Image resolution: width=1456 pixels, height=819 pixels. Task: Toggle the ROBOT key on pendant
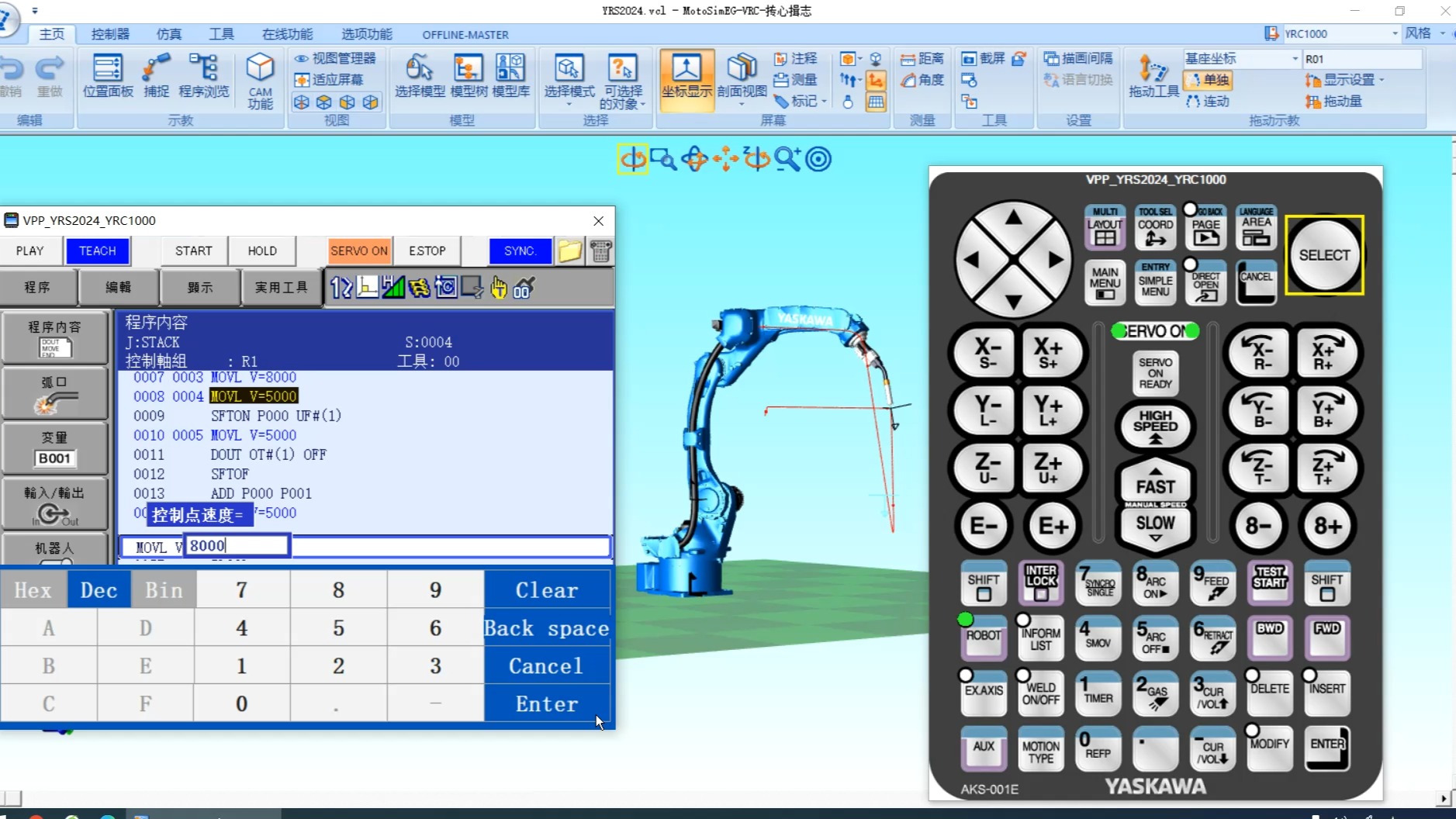(x=984, y=638)
